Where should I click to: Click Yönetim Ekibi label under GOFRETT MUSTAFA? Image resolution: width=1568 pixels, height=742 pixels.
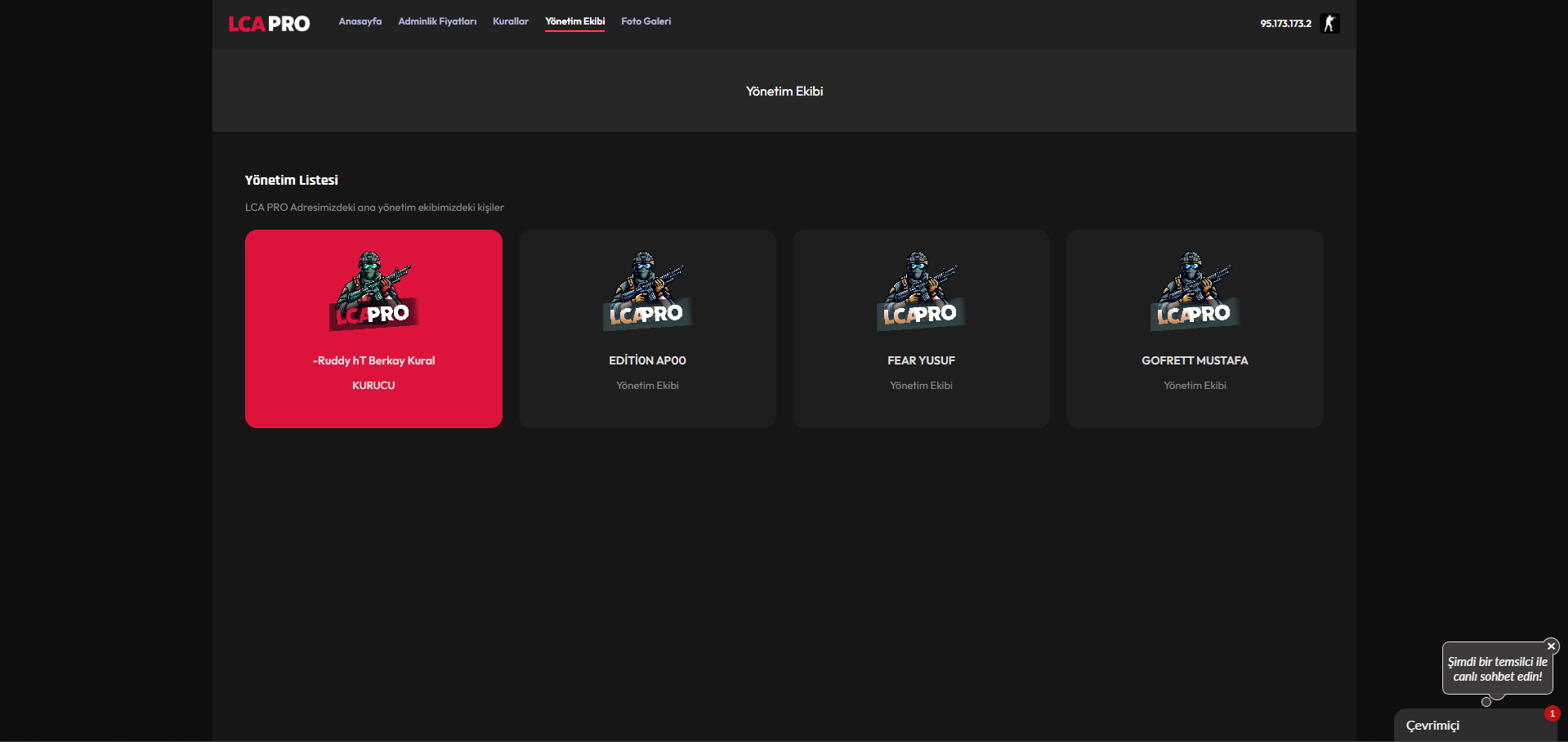pyautogui.click(x=1195, y=385)
